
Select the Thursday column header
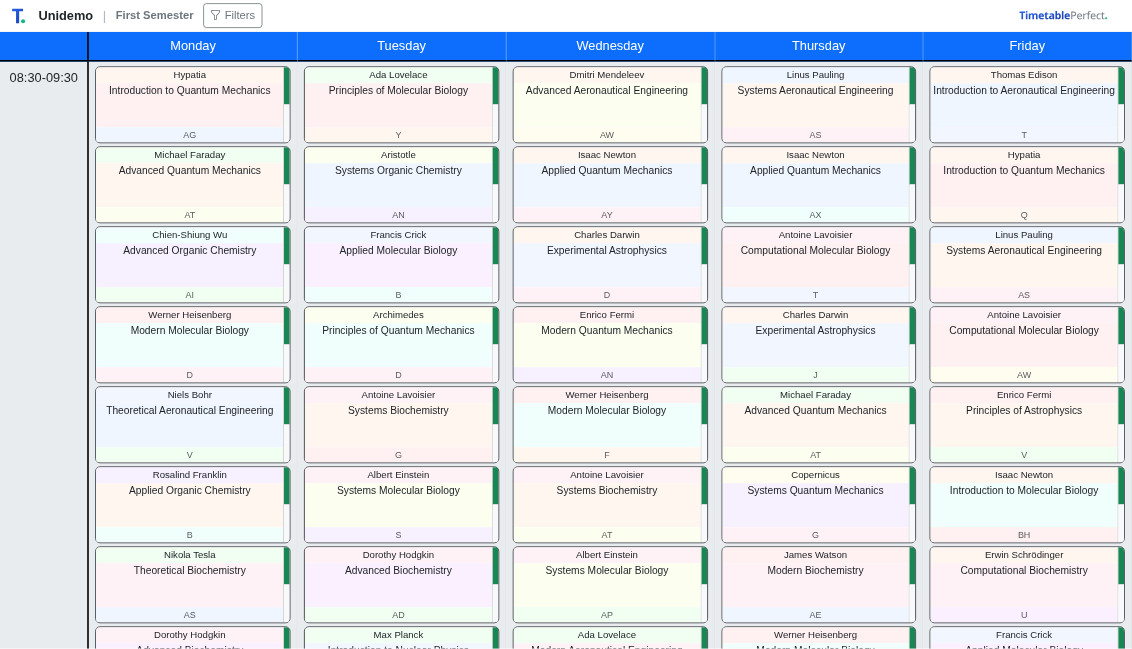(x=819, y=45)
